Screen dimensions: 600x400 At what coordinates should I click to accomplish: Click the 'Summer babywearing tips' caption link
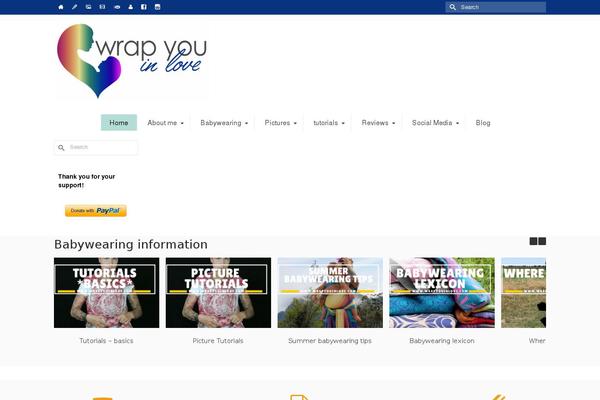coord(330,341)
